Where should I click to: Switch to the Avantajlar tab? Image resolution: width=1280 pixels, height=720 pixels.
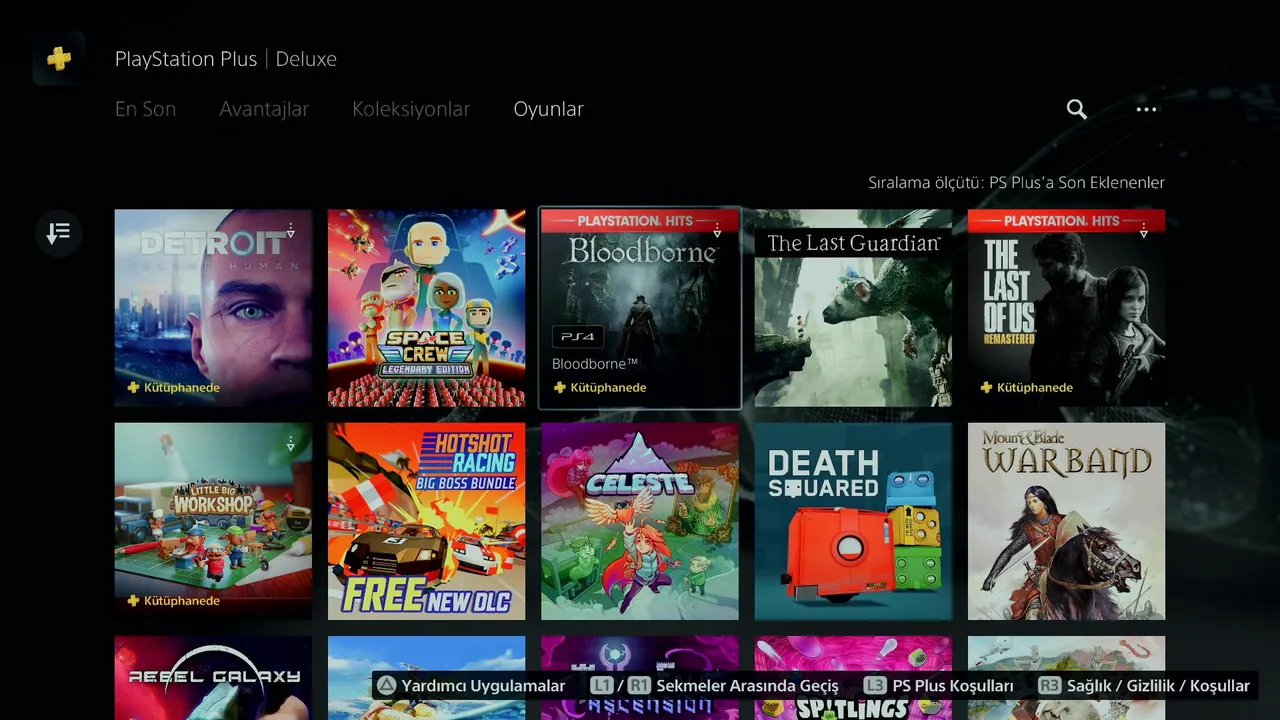click(x=264, y=109)
